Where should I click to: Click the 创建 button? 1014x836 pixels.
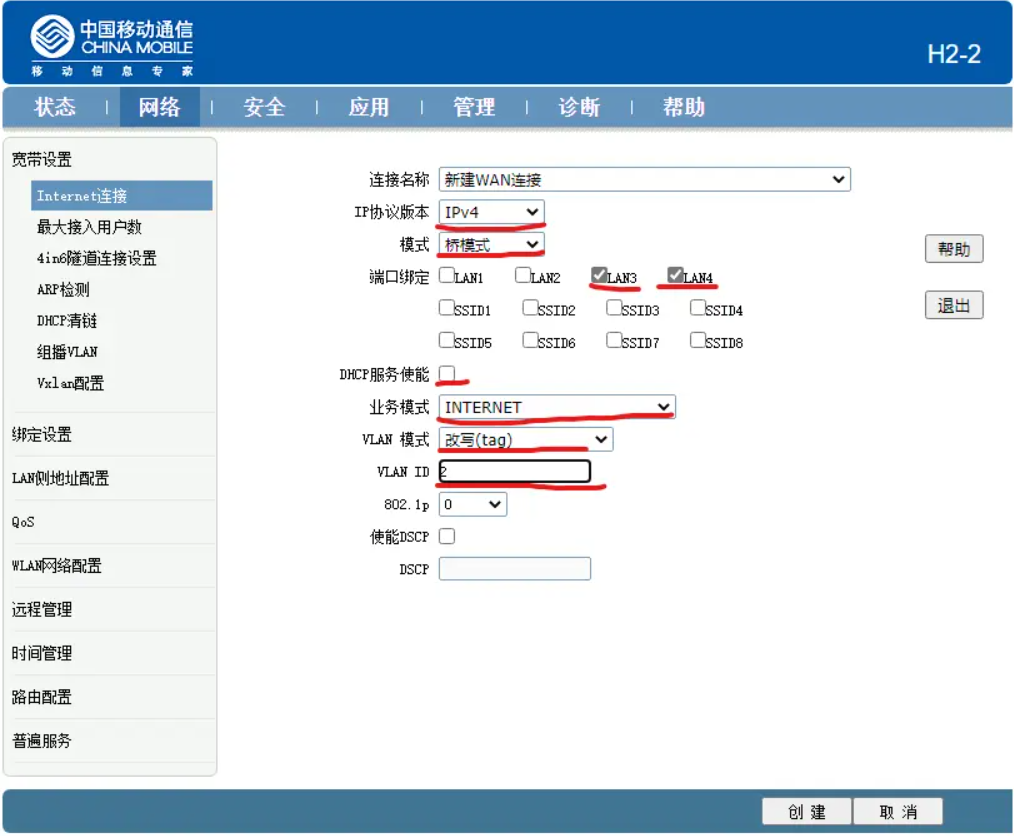tap(806, 812)
